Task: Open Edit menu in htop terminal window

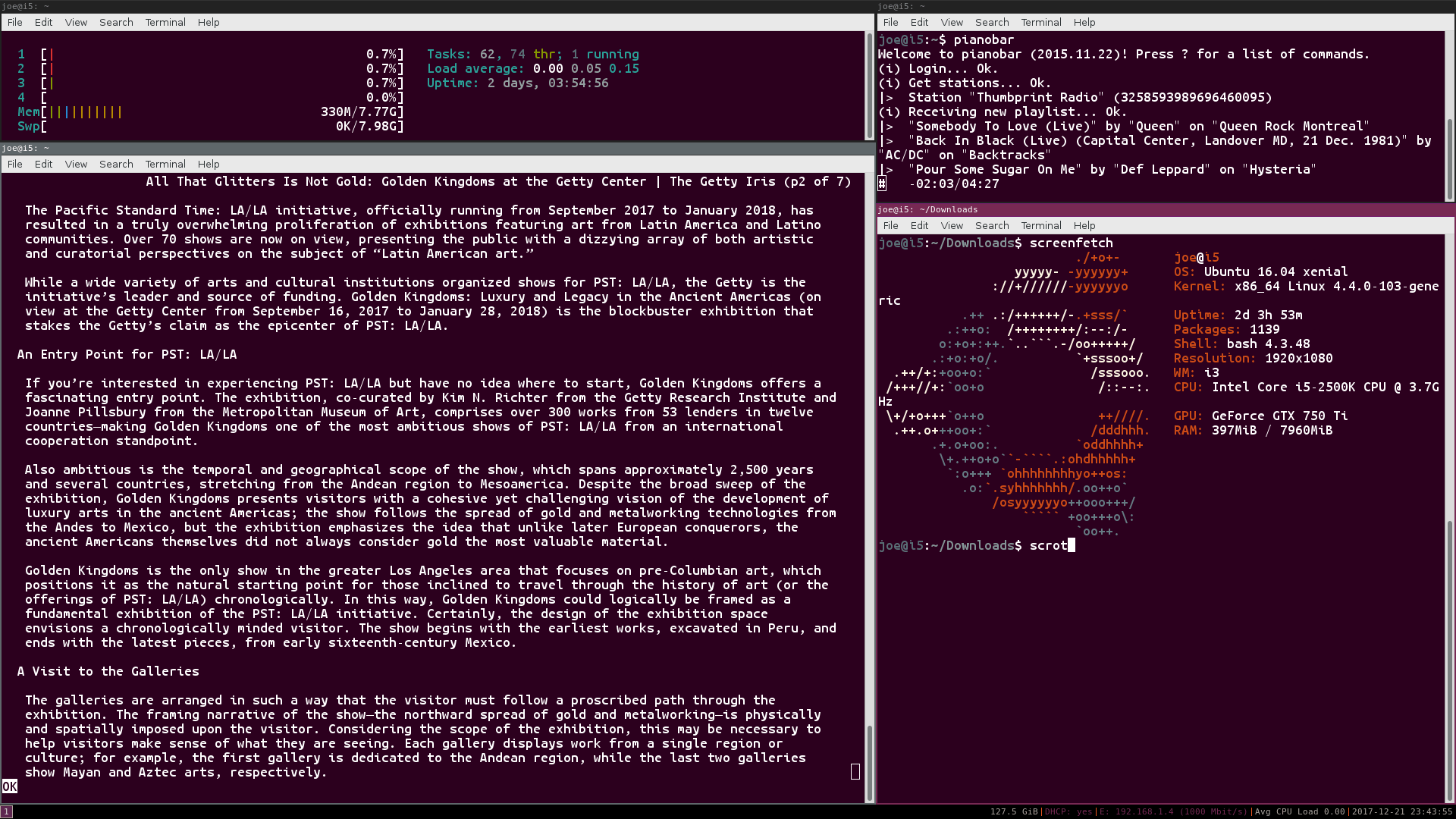Action: coord(44,22)
